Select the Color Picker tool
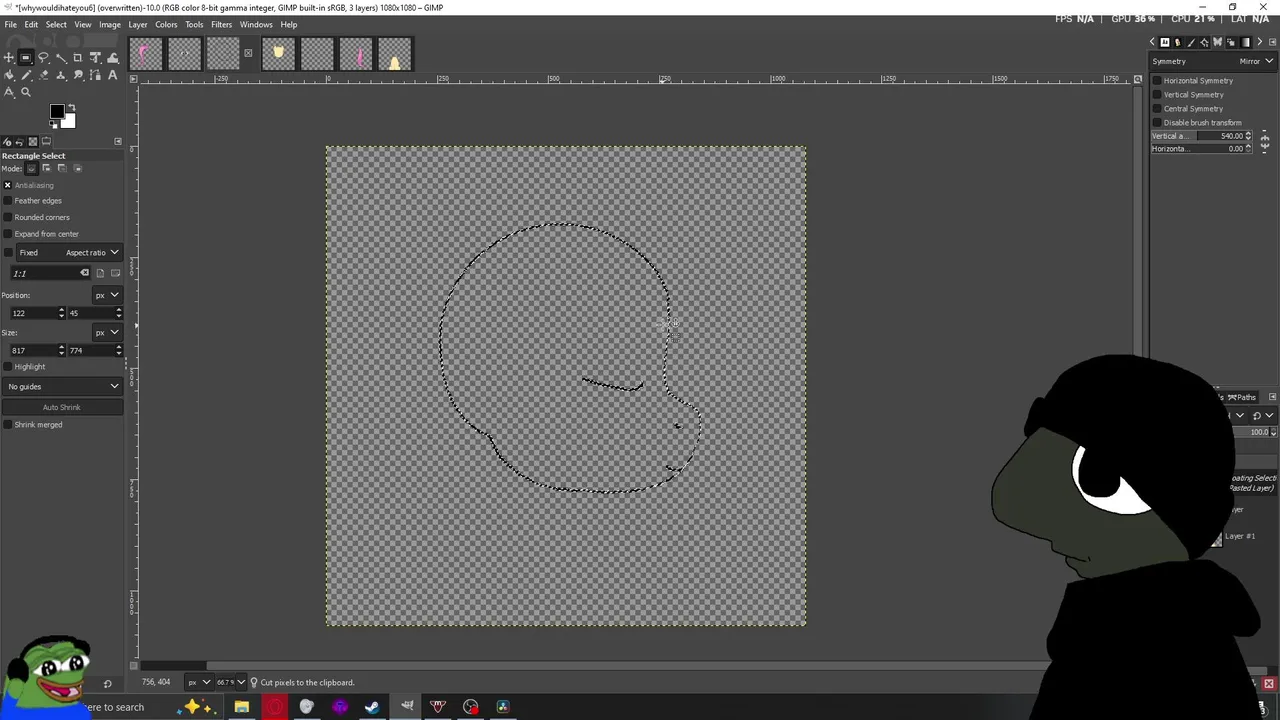Viewport: 1280px width, 720px height. click(x=9, y=92)
